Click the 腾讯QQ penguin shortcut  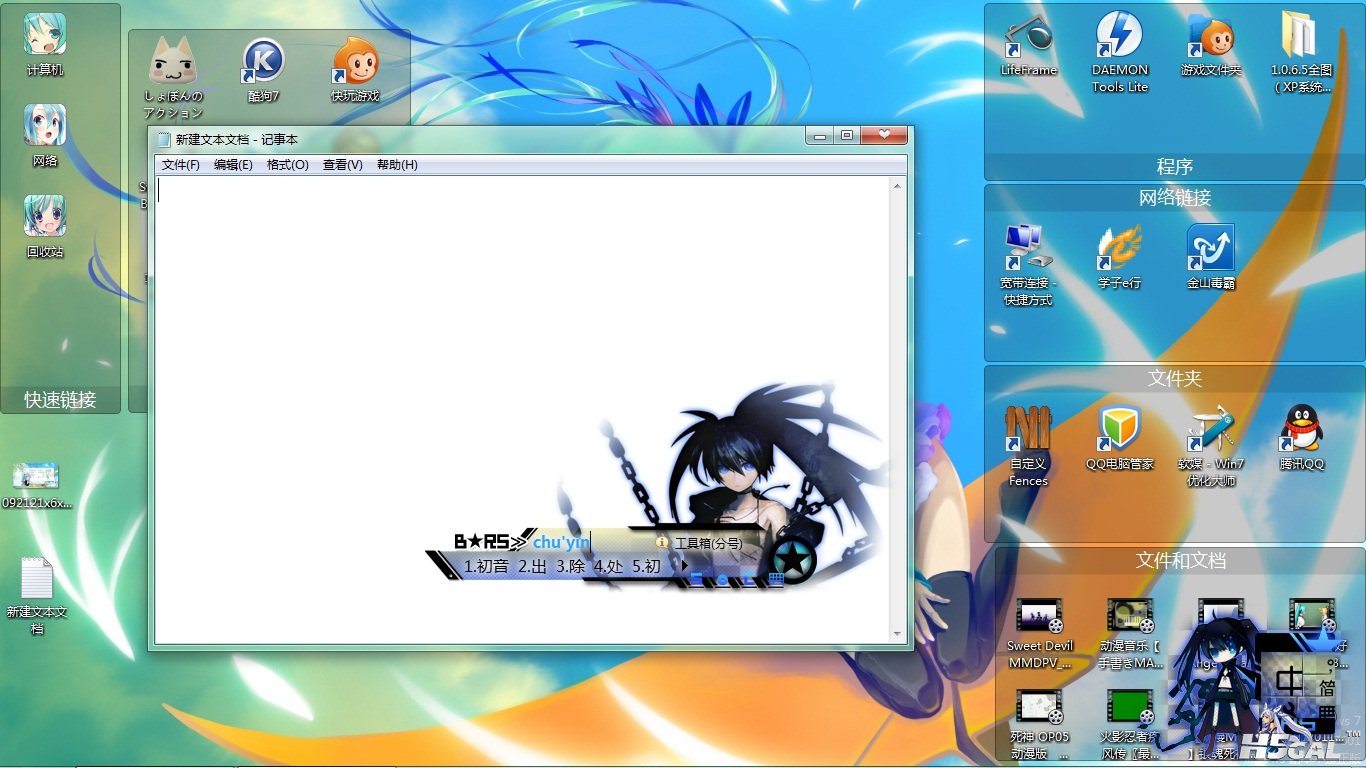click(1302, 438)
